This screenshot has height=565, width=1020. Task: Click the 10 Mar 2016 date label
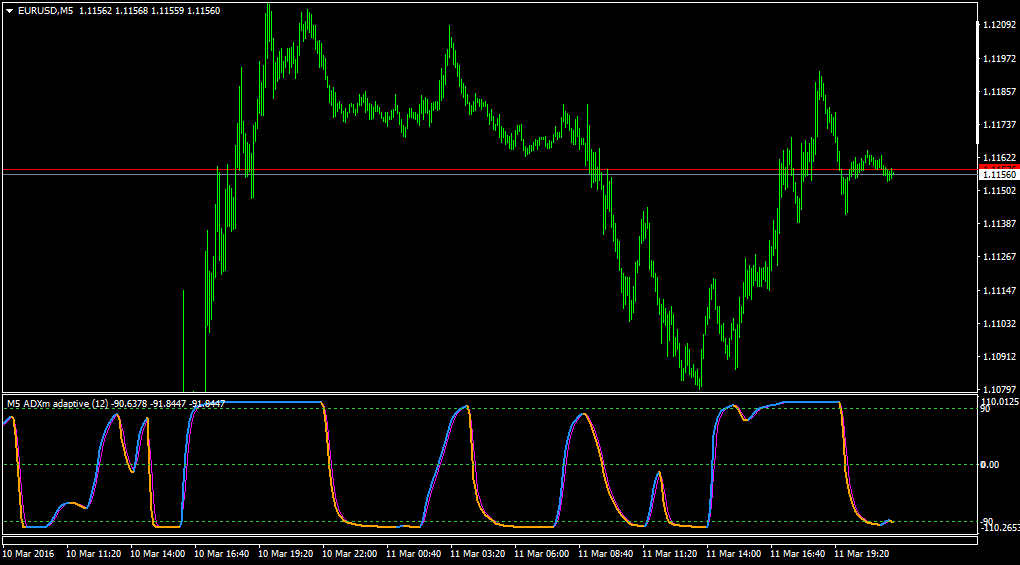[x=28, y=554]
